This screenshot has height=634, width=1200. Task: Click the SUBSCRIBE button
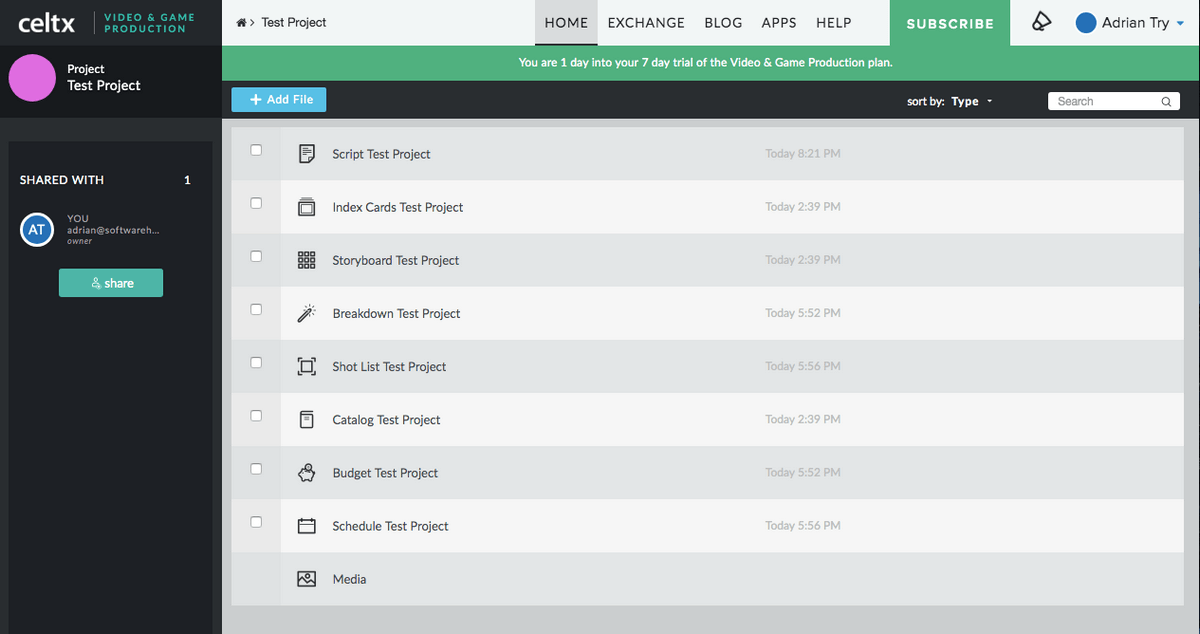[x=950, y=23]
